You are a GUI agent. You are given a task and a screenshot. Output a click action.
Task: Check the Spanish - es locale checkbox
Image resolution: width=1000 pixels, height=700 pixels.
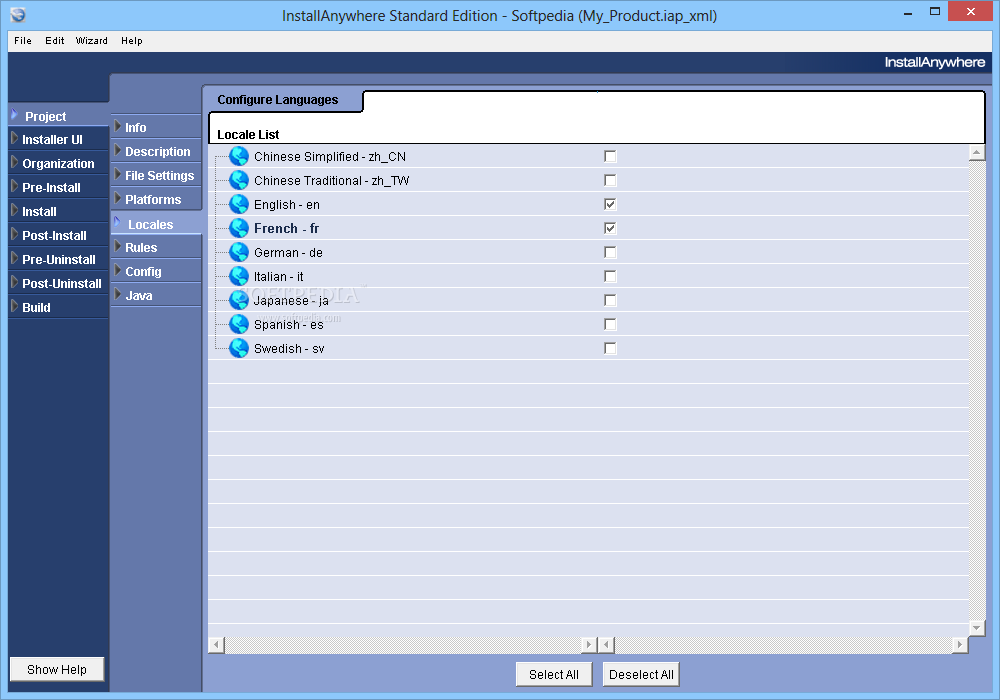(x=610, y=324)
